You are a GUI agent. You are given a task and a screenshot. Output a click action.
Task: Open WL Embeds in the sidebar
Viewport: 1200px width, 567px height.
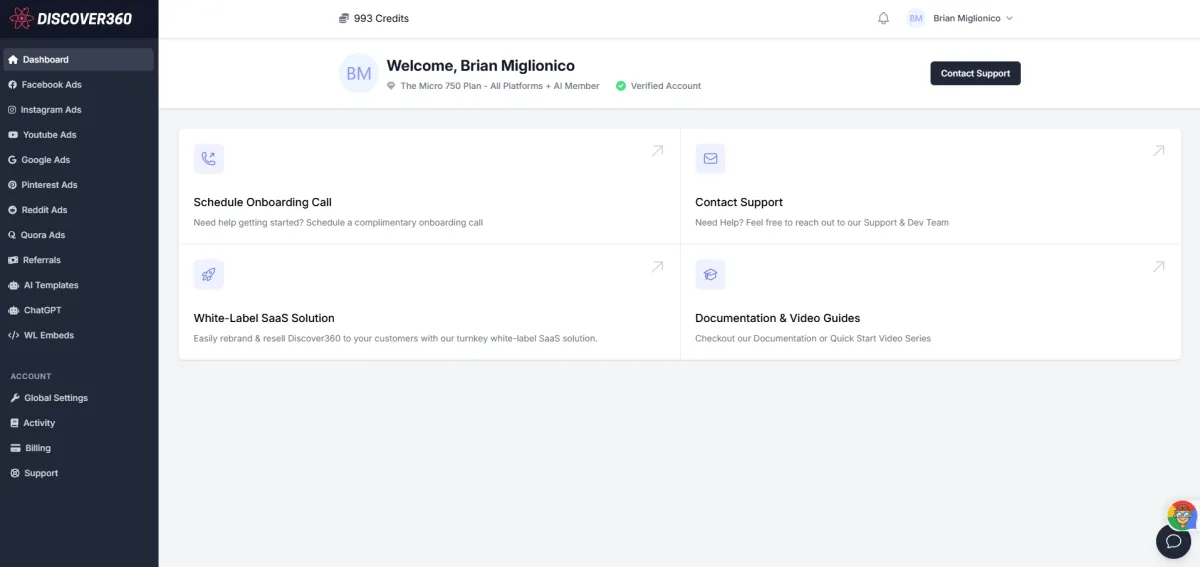pyautogui.click(x=48, y=335)
